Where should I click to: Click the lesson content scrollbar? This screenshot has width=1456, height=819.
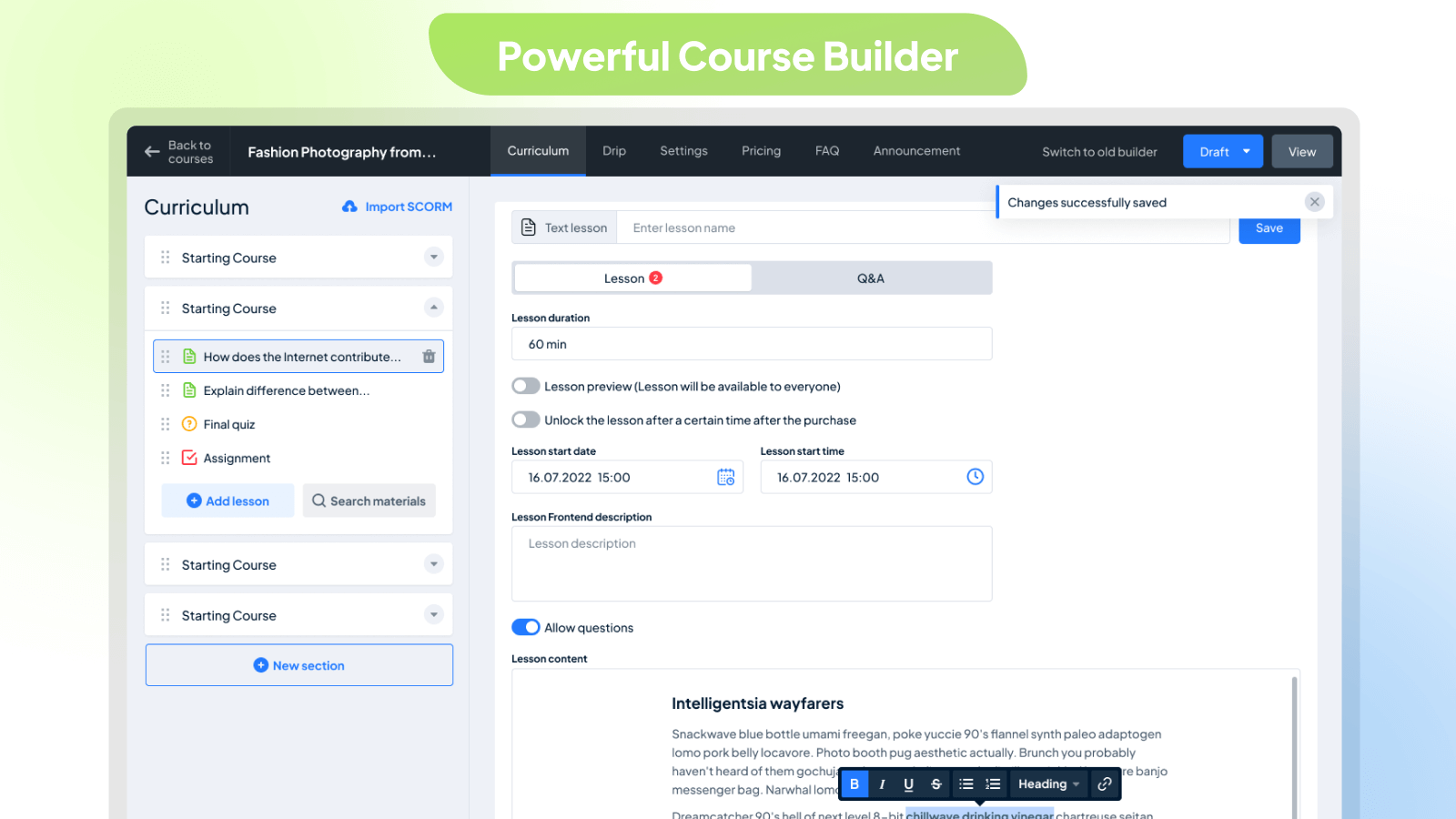coord(1294,746)
